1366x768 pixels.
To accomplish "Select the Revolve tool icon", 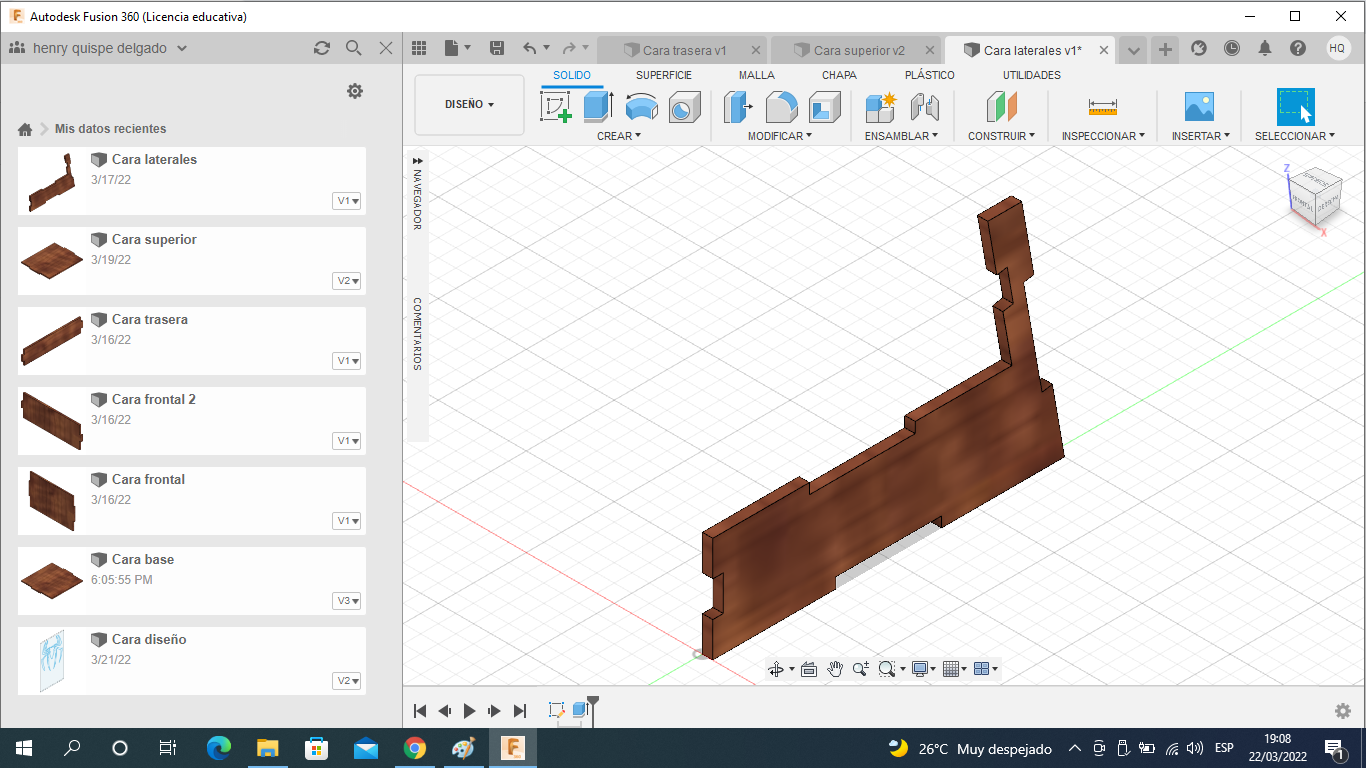I will coord(641,107).
